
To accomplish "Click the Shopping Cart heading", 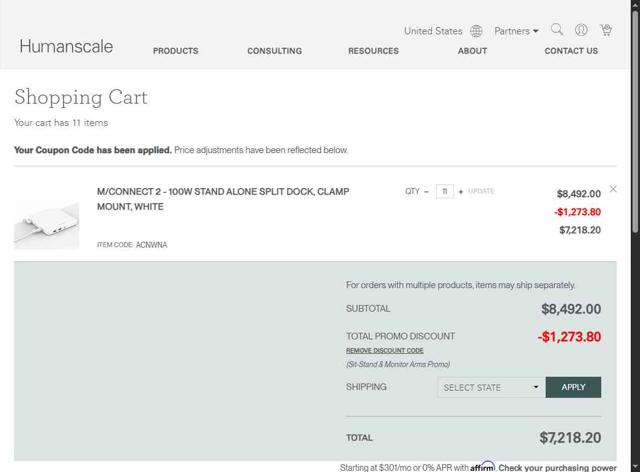I will (81, 98).
